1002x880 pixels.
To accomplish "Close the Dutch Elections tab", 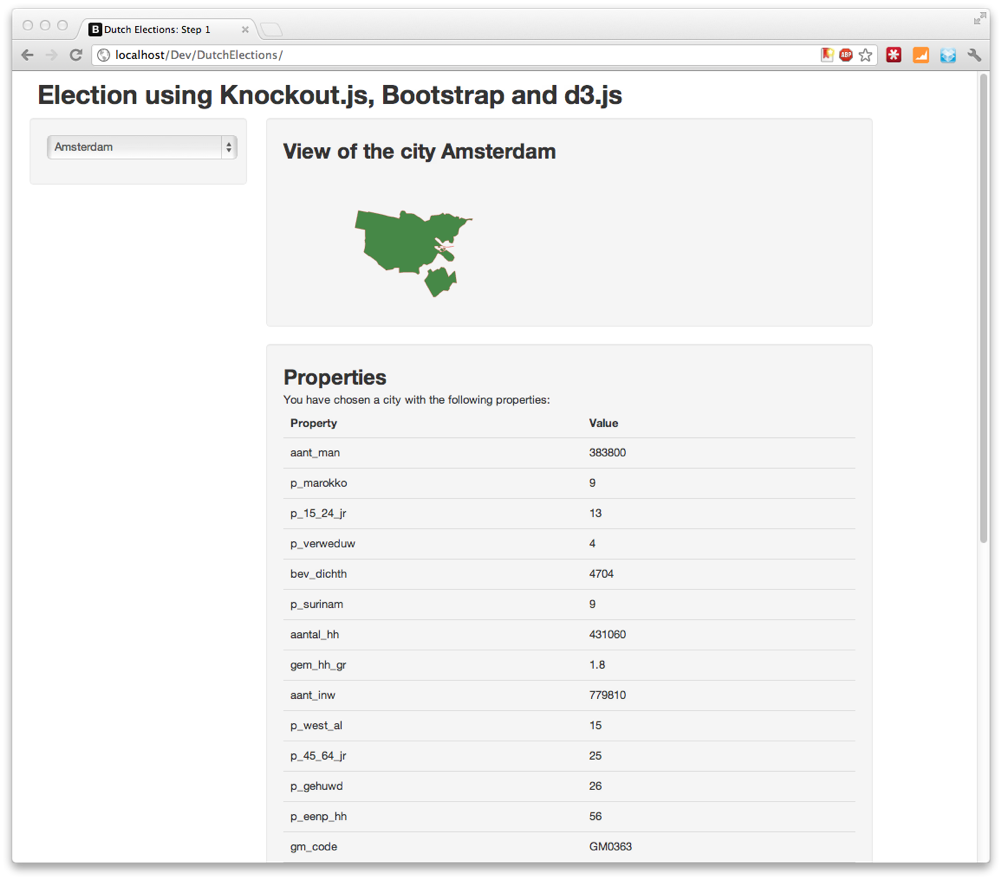I will [245, 29].
